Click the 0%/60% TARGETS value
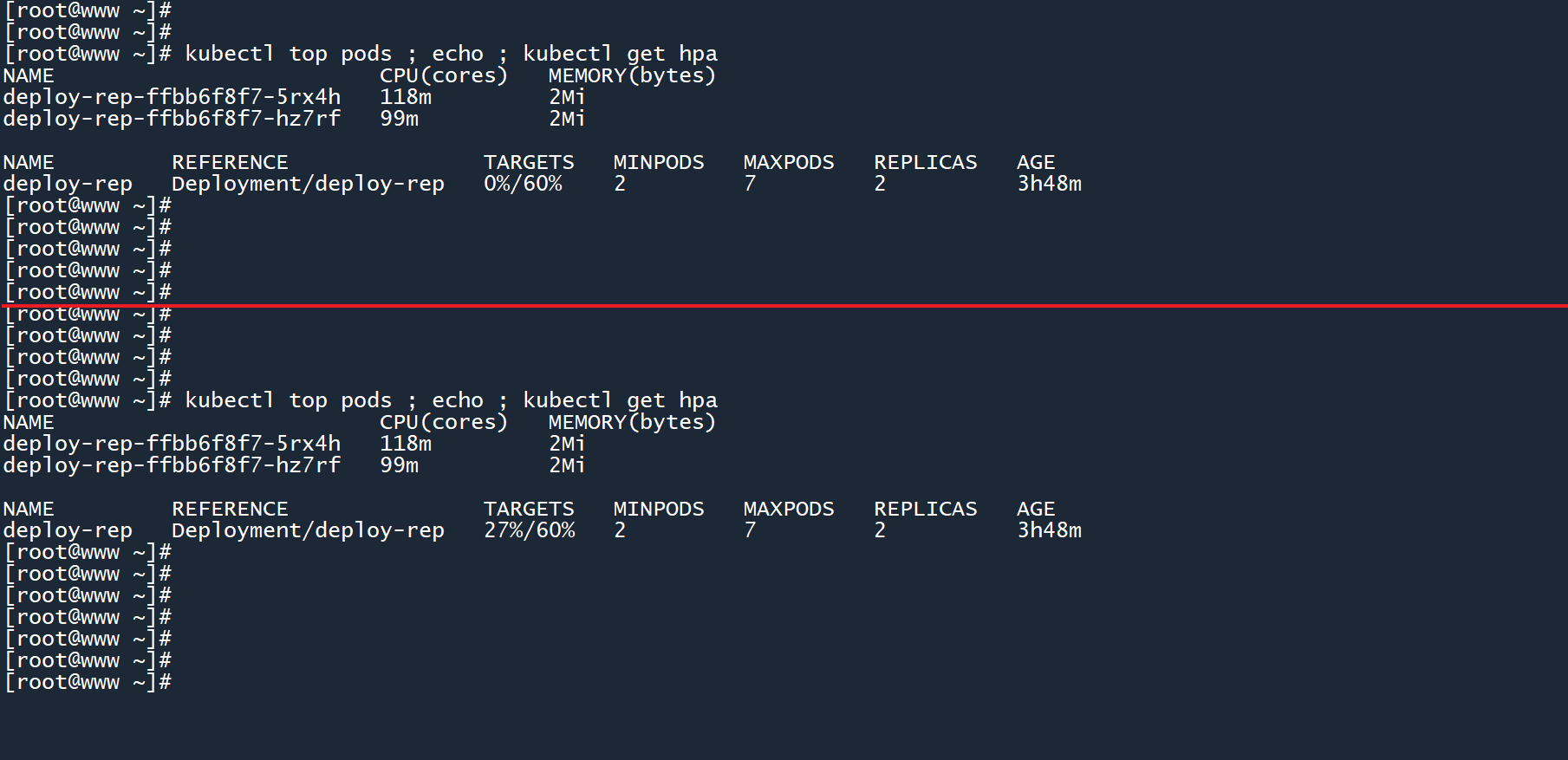1568x760 pixels. [x=523, y=184]
